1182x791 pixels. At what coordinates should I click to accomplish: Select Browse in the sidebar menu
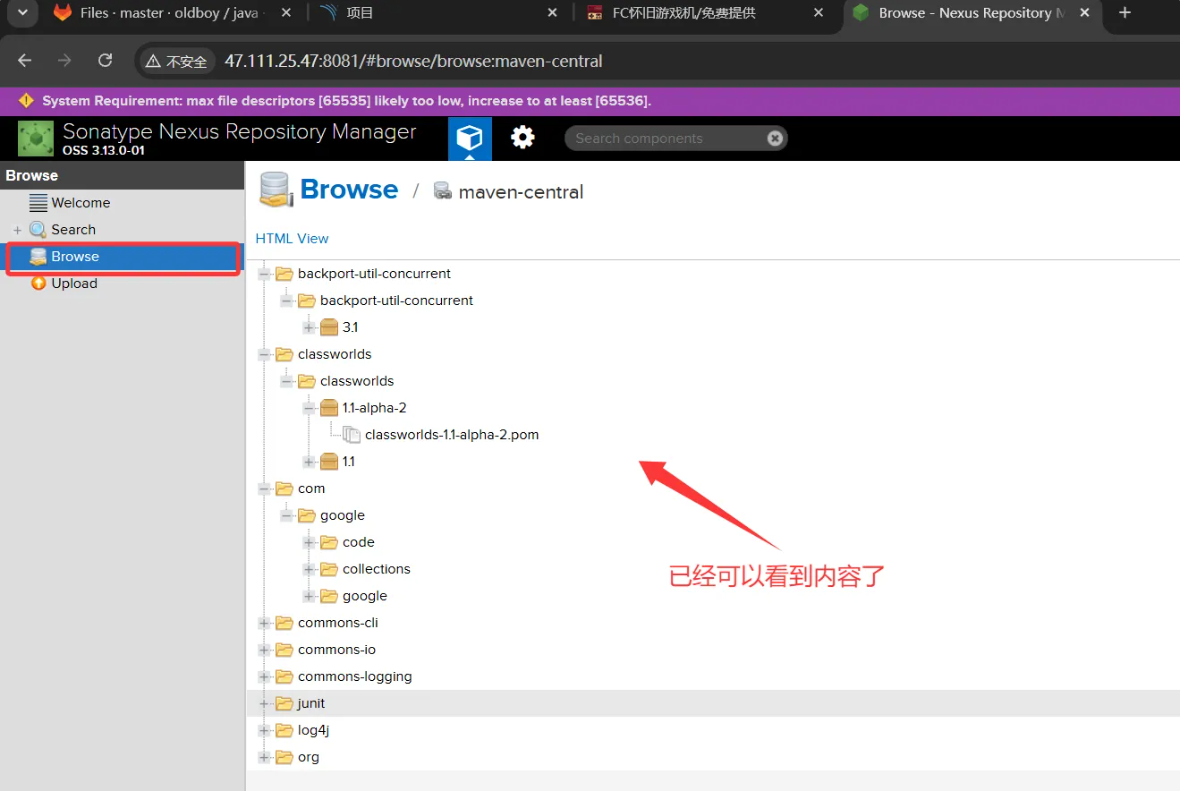124,257
